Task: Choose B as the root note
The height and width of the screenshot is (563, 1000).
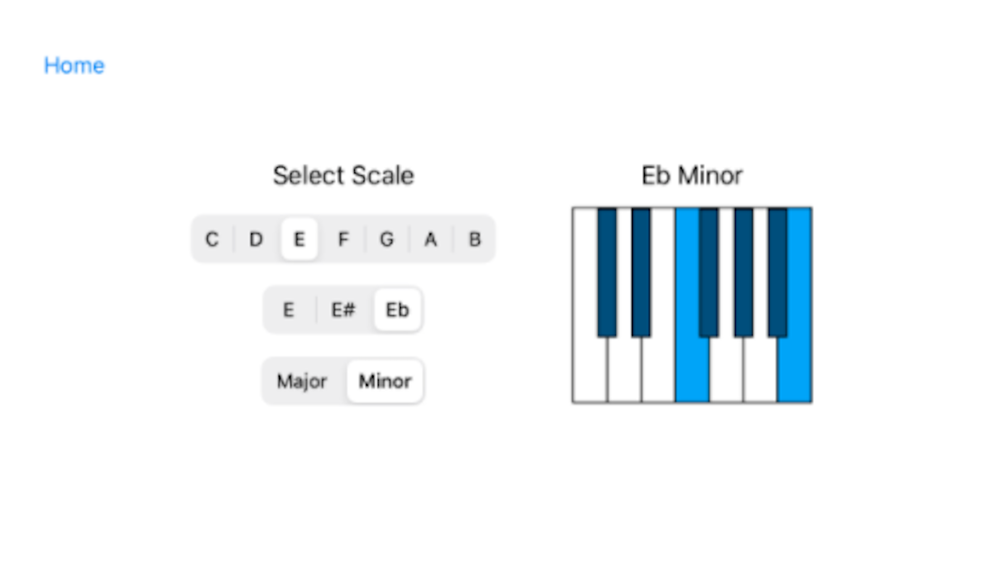Action: click(474, 239)
